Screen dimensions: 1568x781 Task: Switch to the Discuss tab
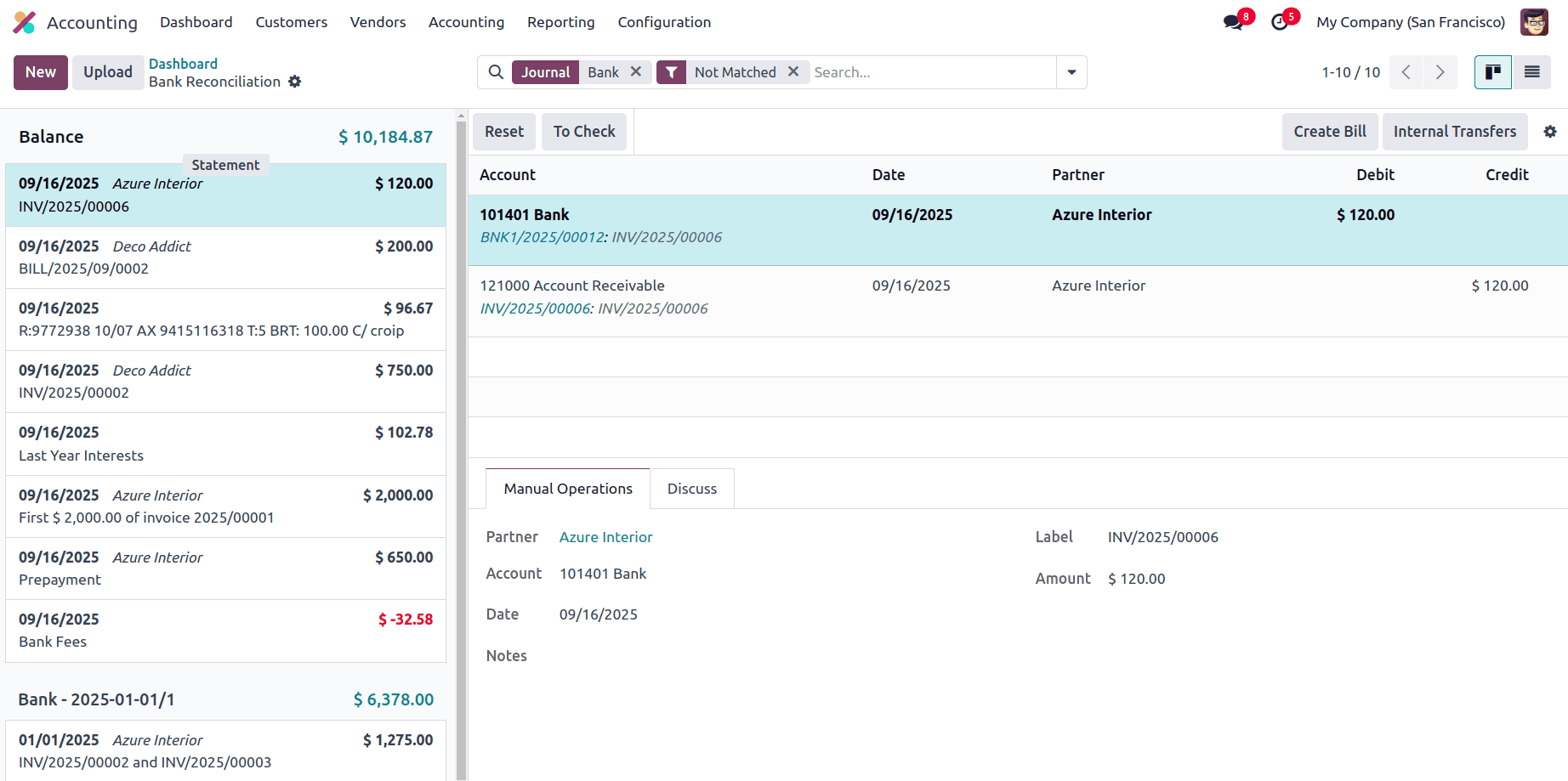click(691, 489)
